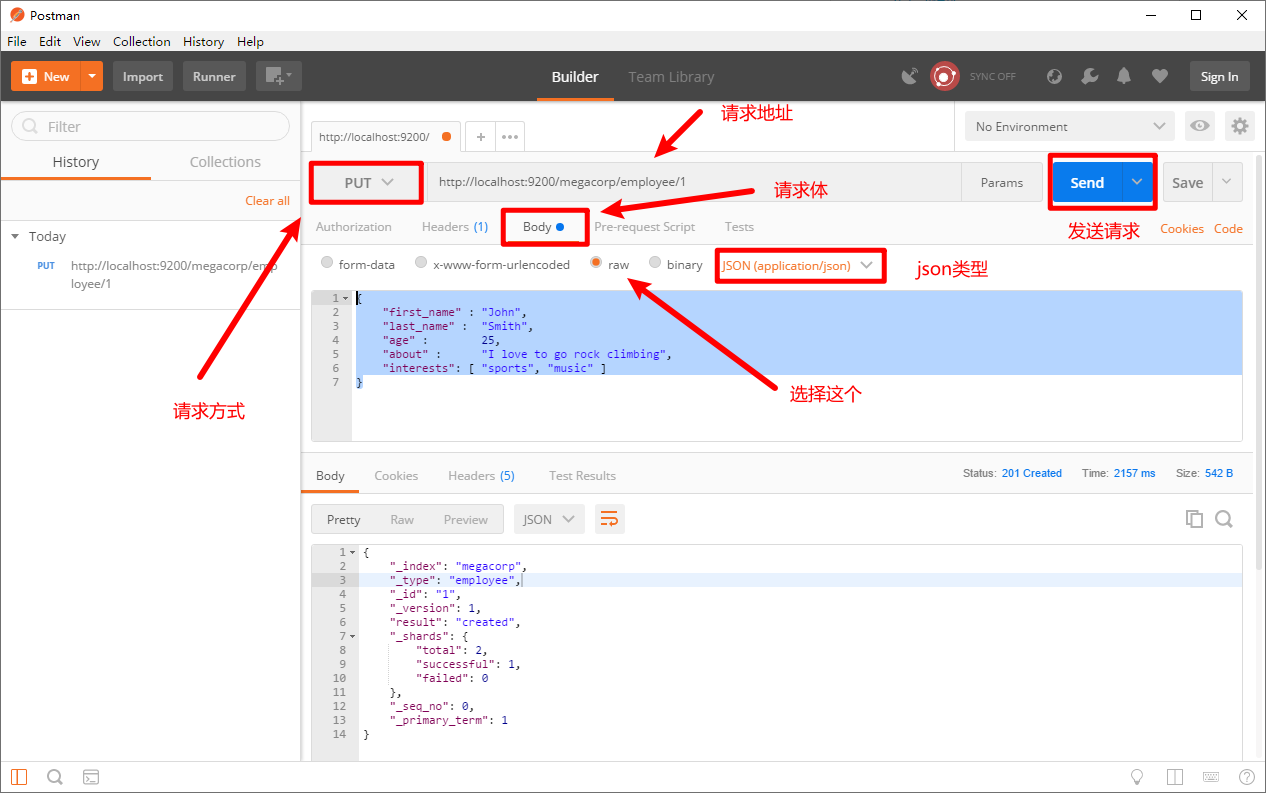
Task: Open settings wrench icon in header
Action: 1090,76
